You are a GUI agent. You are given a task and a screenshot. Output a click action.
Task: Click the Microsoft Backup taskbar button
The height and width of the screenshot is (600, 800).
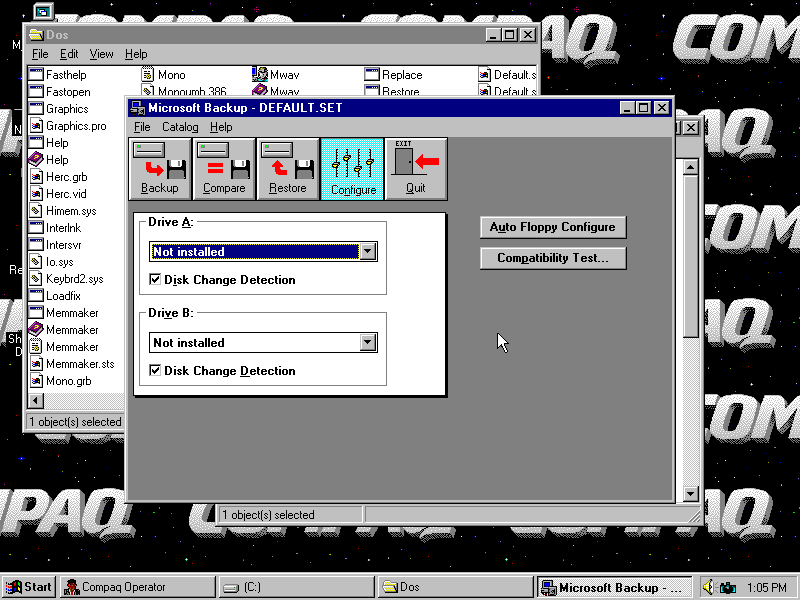pos(614,587)
